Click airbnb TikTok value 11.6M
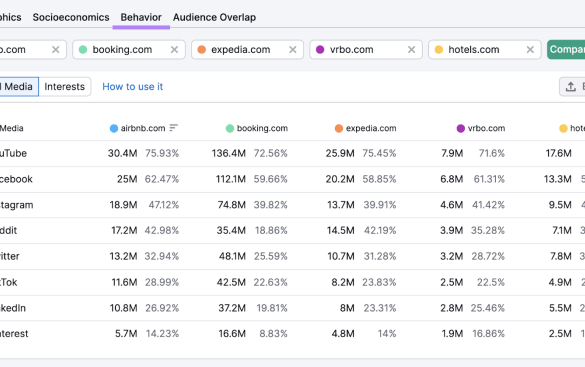The height and width of the screenshot is (367, 585). click(x=125, y=282)
